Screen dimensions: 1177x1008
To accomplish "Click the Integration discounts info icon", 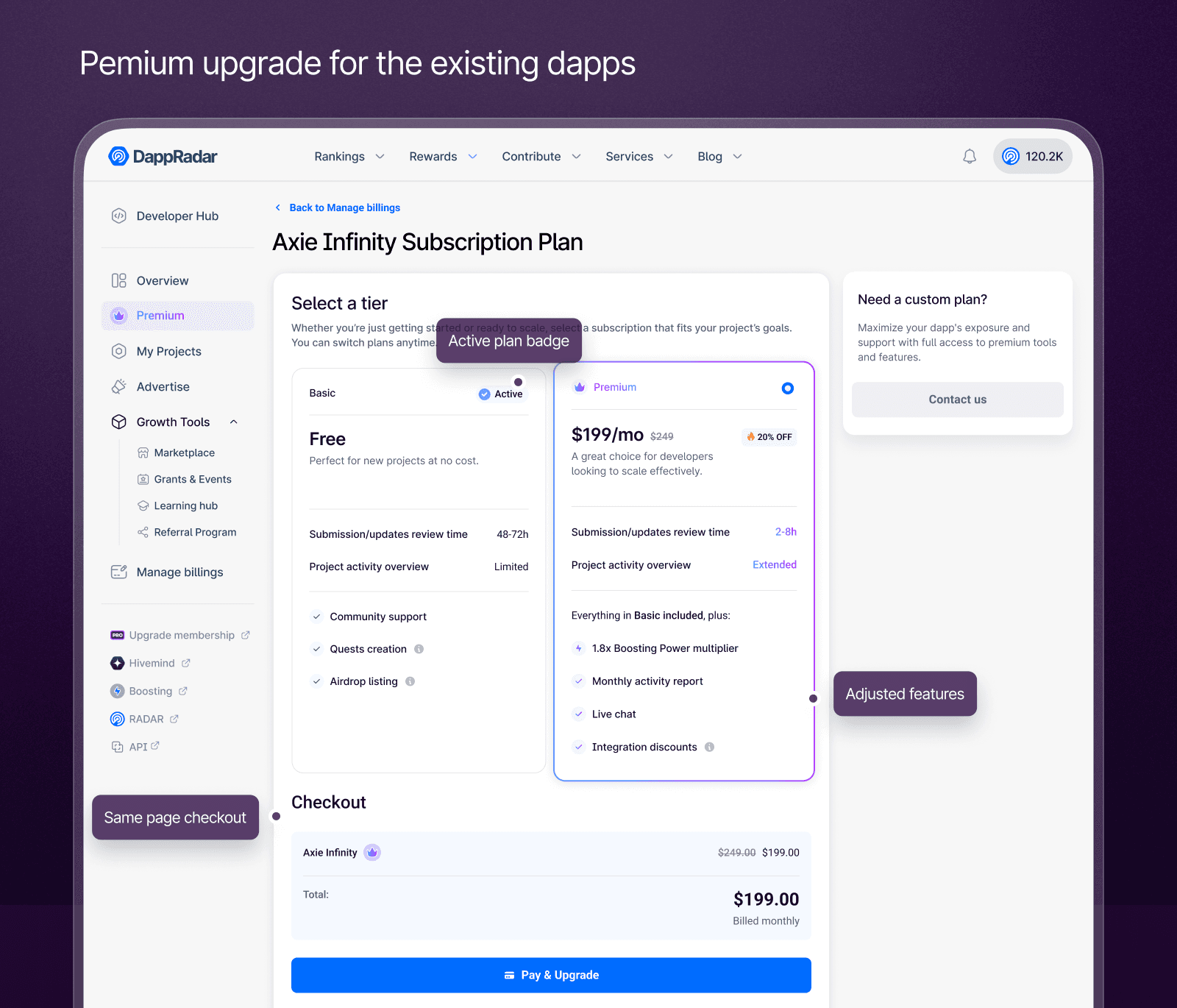I will click(709, 747).
